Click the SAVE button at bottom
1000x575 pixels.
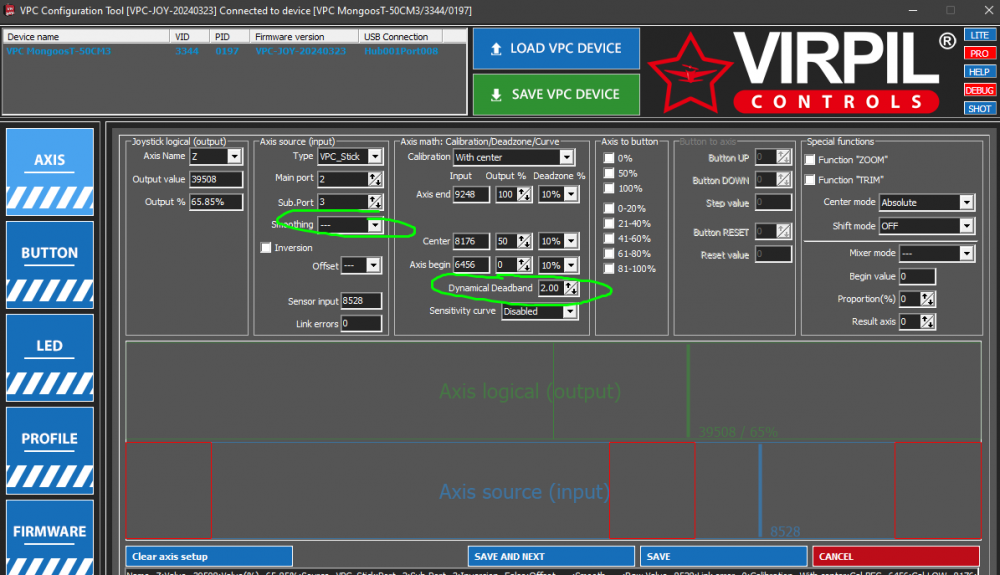pos(723,557)
